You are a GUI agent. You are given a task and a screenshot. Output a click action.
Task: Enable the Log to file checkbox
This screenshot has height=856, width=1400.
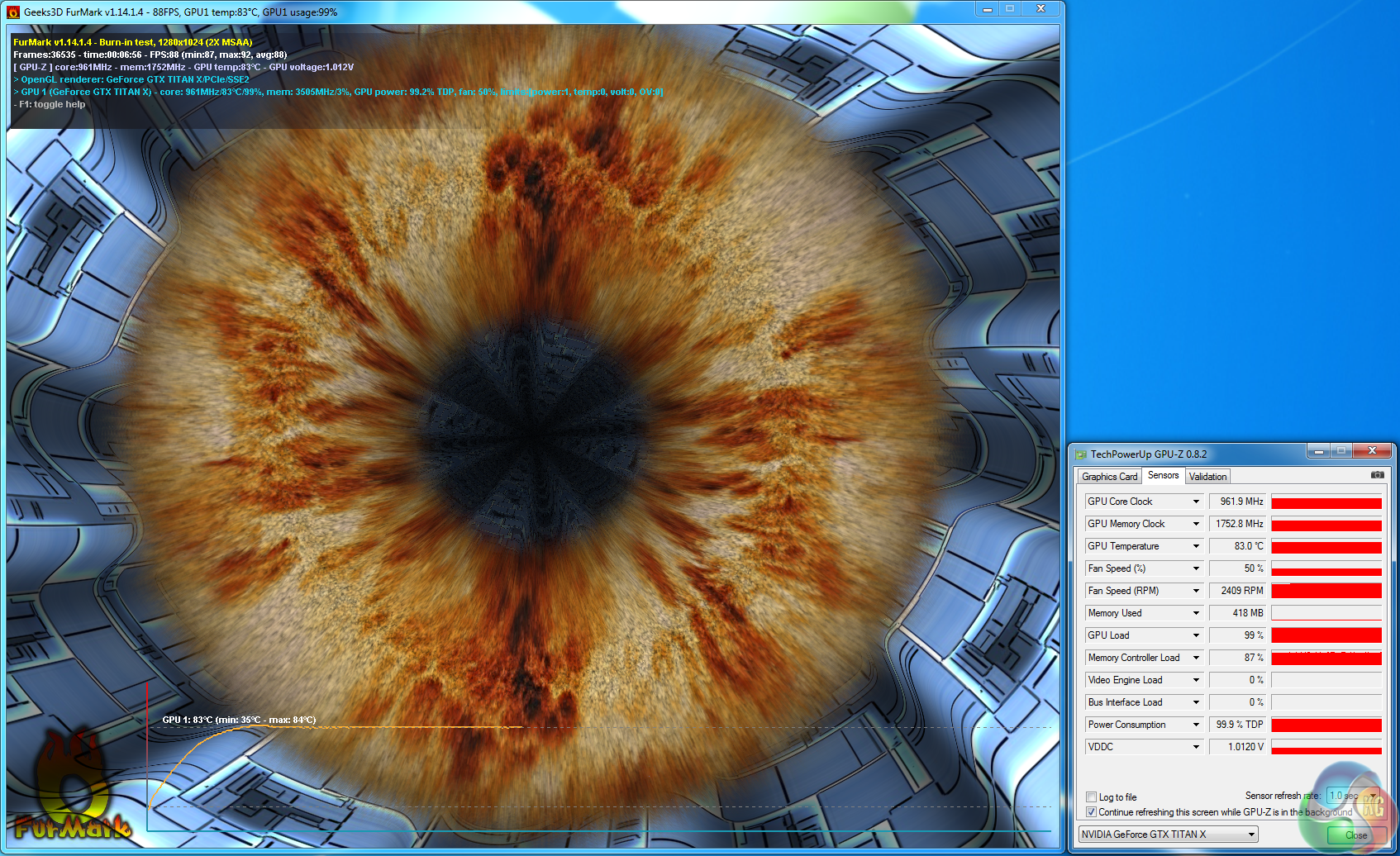(x=1092, y=797)
